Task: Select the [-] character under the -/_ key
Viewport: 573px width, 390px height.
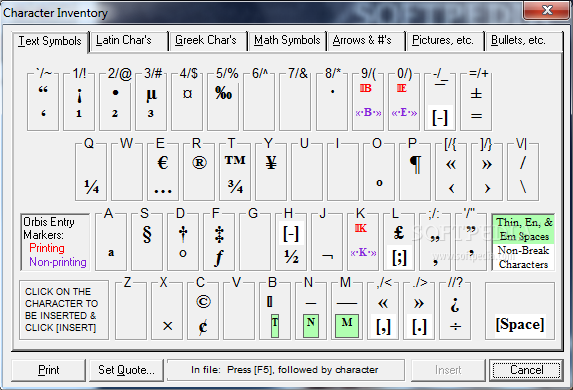Action: tap(440, 117)
